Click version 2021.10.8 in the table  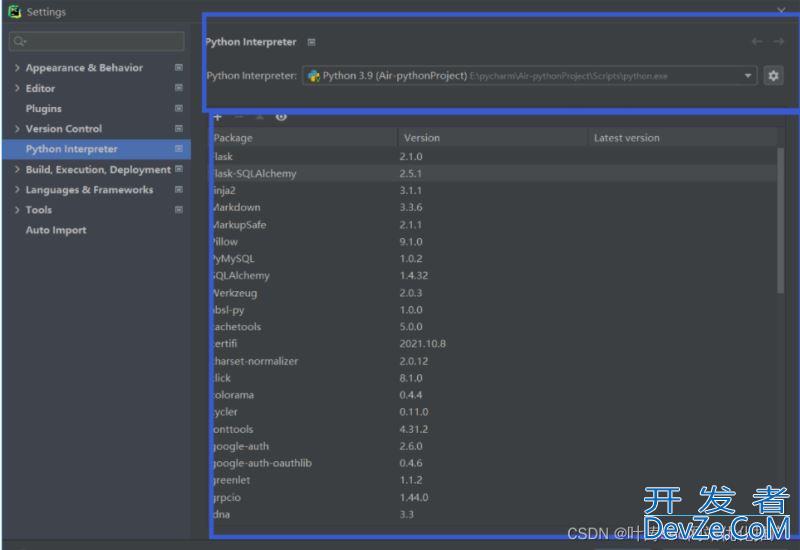point(422,344)
